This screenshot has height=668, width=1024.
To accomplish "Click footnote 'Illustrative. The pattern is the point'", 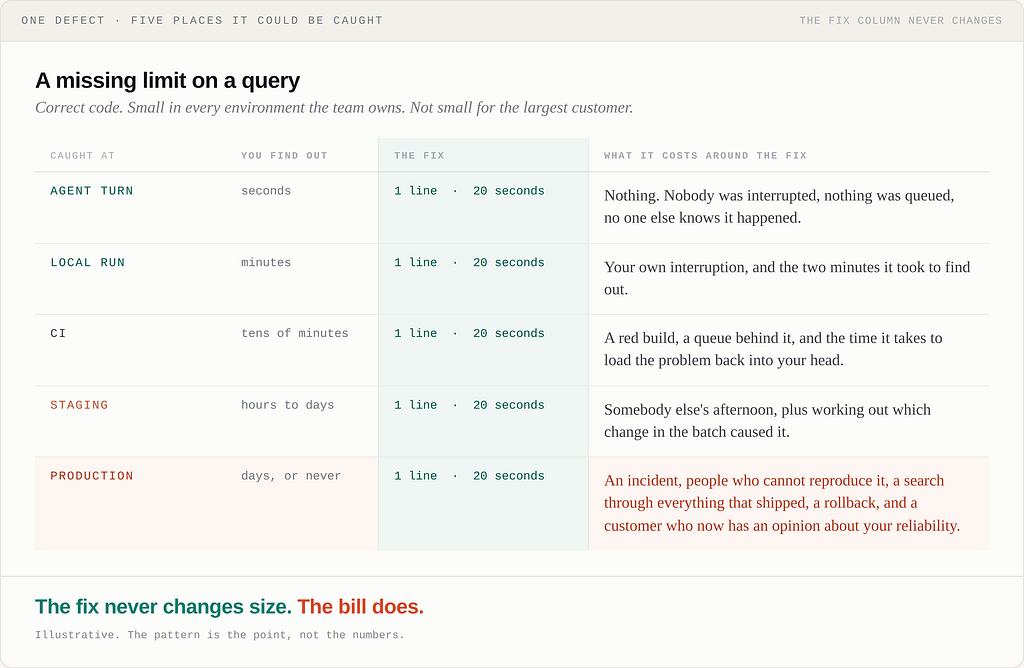I will [219, 635].
